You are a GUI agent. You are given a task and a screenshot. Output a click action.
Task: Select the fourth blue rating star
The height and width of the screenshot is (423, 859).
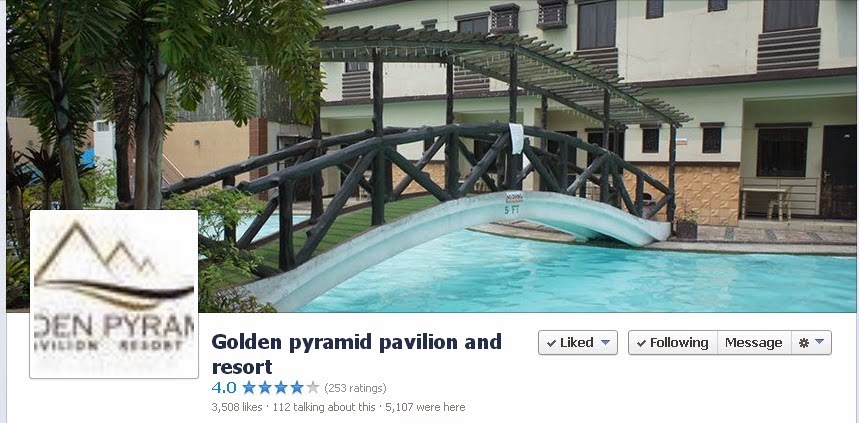tap(297, 388)
